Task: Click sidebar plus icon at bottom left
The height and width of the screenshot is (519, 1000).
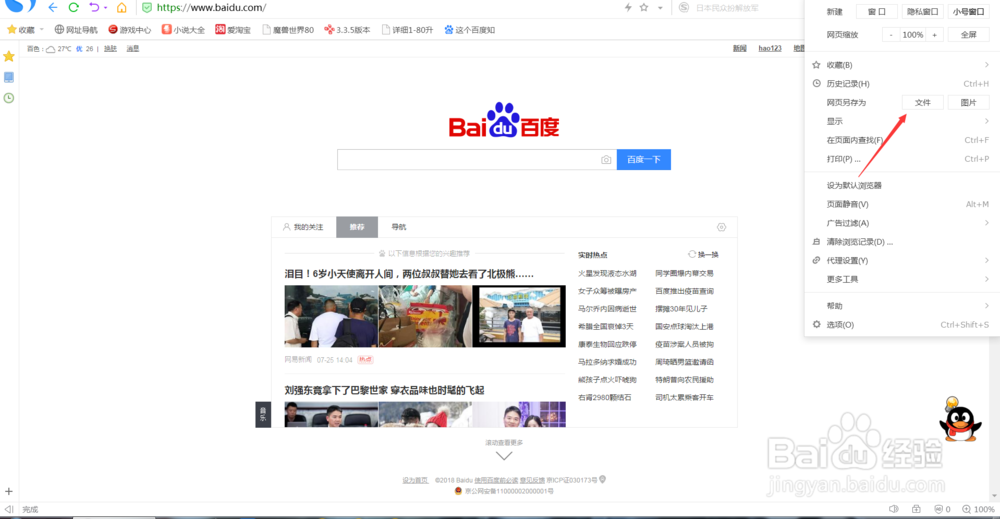Action: pos(9,492)
